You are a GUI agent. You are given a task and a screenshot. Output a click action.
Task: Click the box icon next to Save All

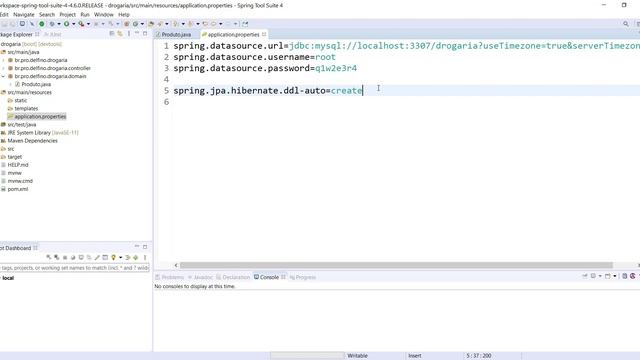click(22, 24)
